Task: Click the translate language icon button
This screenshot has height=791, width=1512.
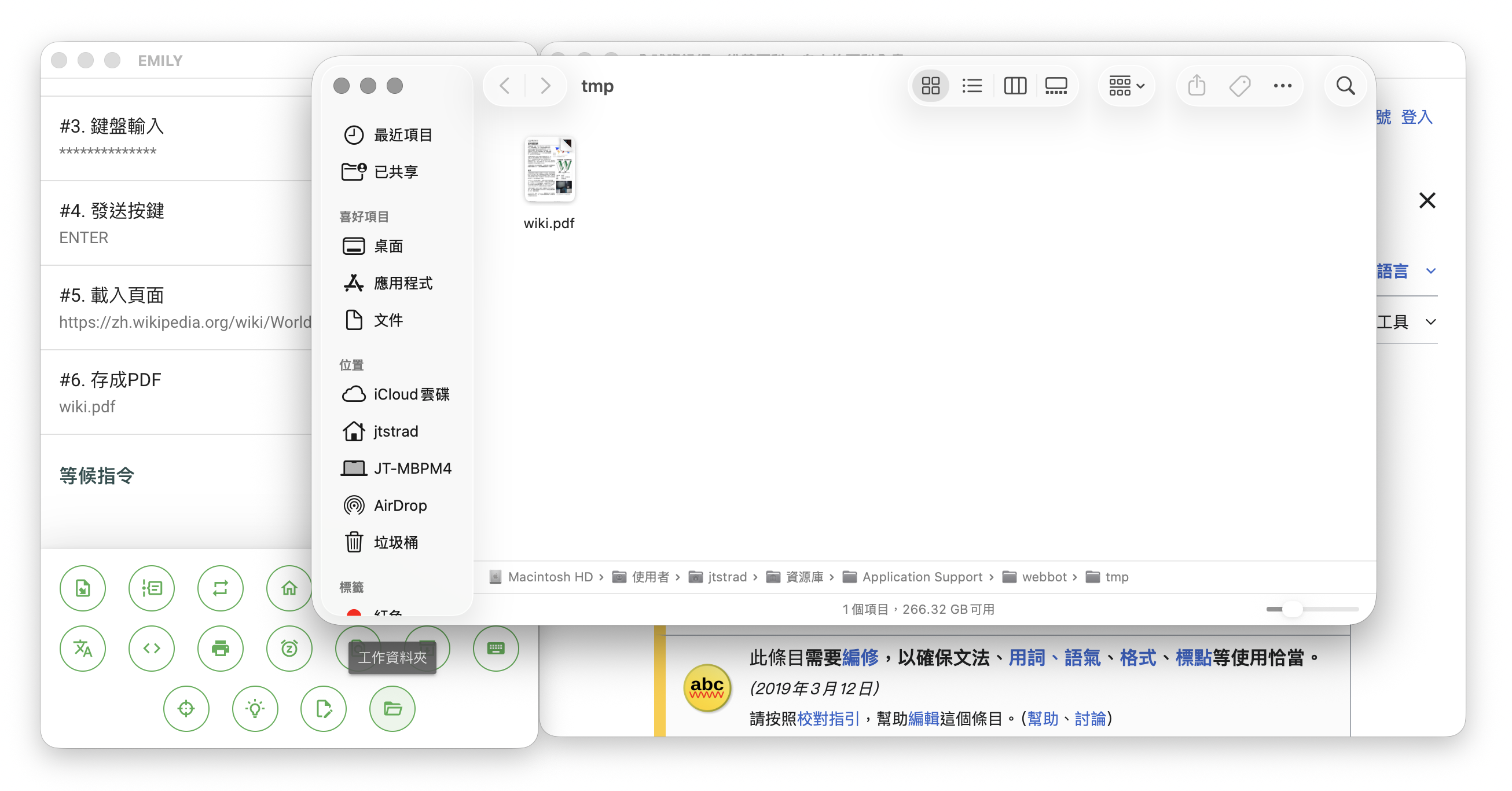Action: click(x=83, y=649)
